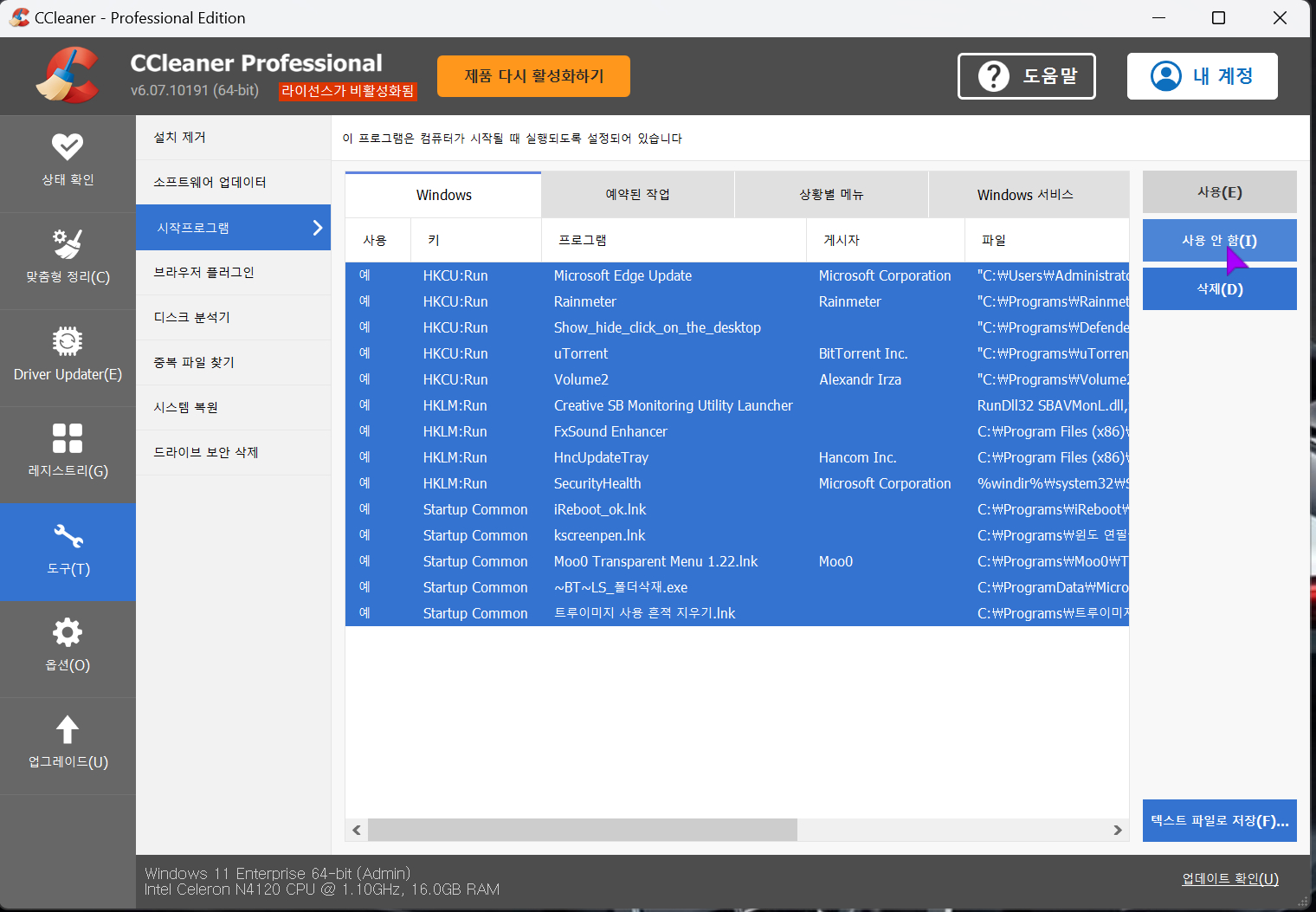Click publisher Alexandr Irza cell

pyautogui.click(x=860, y=379)
